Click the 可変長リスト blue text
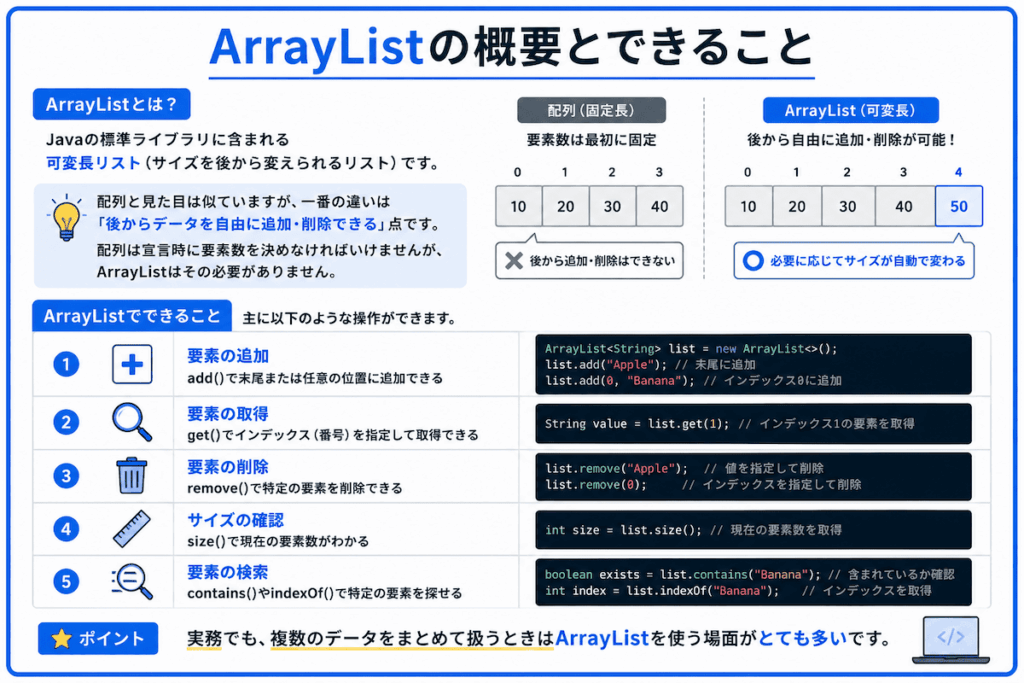 tap(93, 163)
